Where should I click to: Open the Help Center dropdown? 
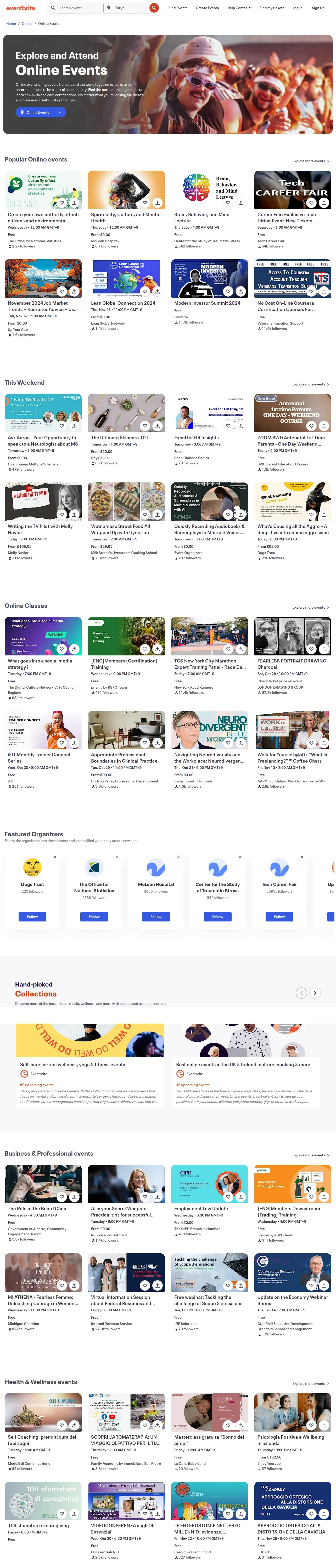239,8
